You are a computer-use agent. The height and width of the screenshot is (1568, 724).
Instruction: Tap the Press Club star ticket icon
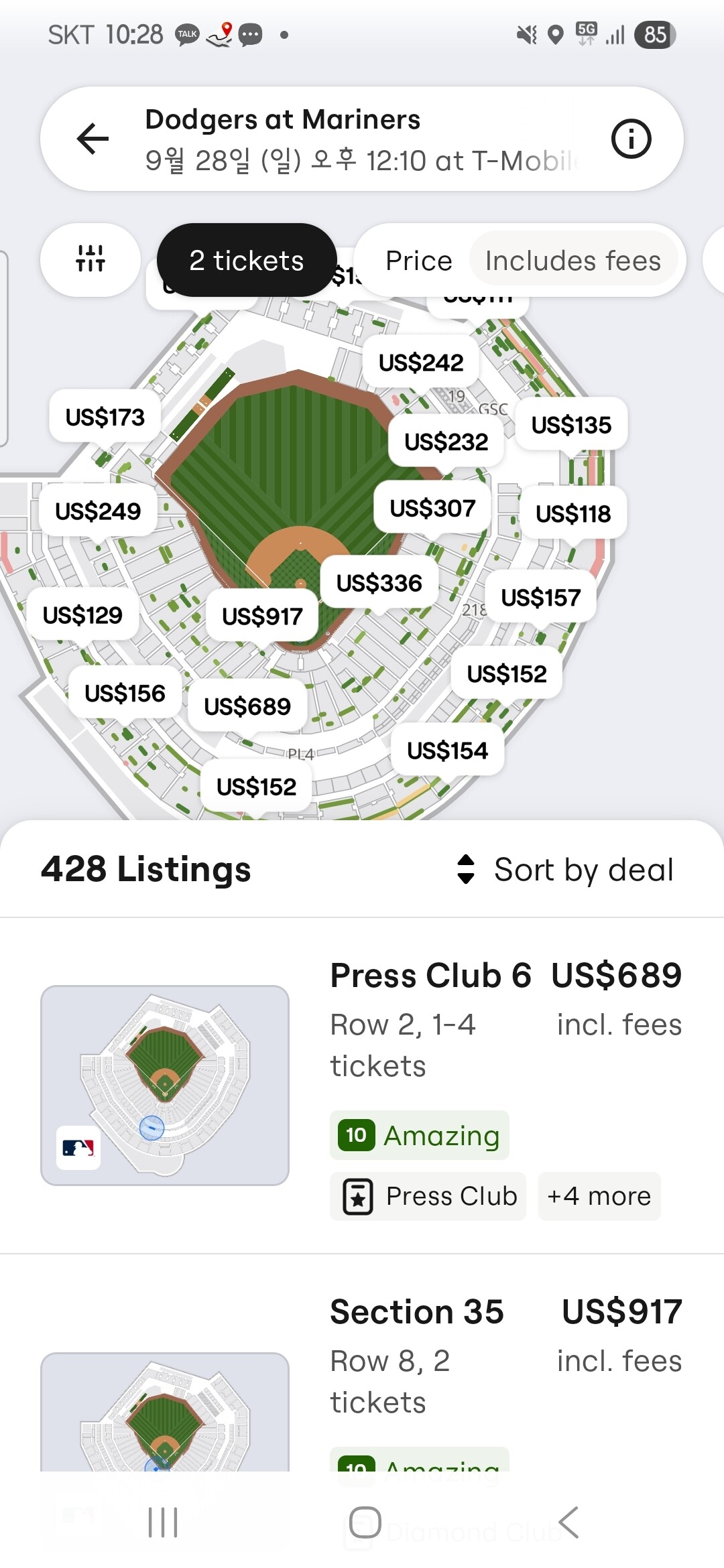[x=358, y=1196]
